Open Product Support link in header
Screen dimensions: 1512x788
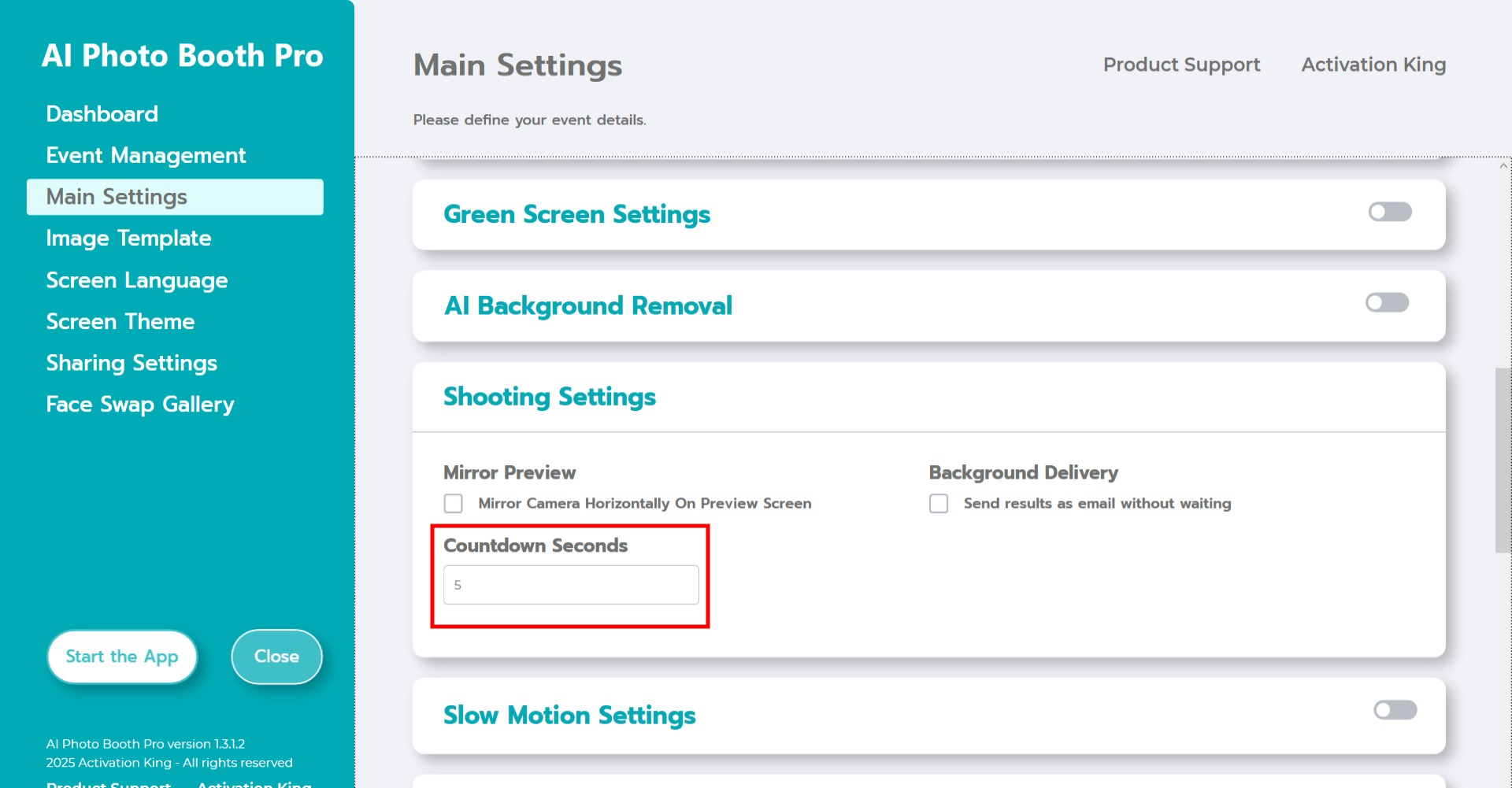tap(1181, 65)
